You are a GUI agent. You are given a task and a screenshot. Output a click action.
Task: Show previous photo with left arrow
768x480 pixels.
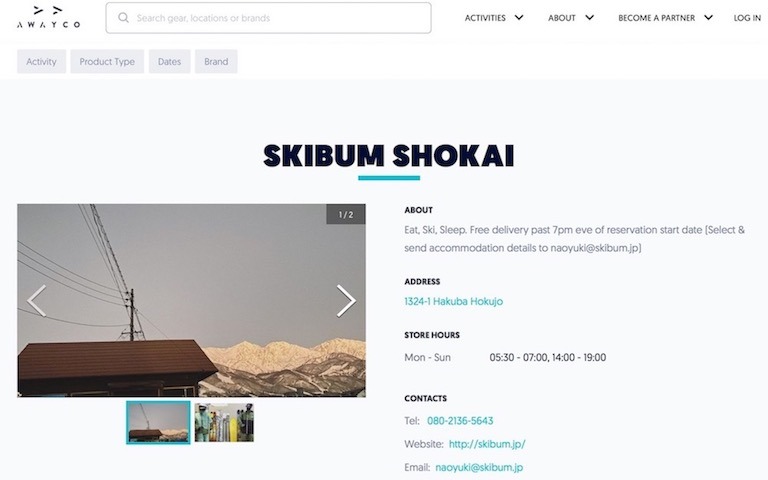pos(37,301)
